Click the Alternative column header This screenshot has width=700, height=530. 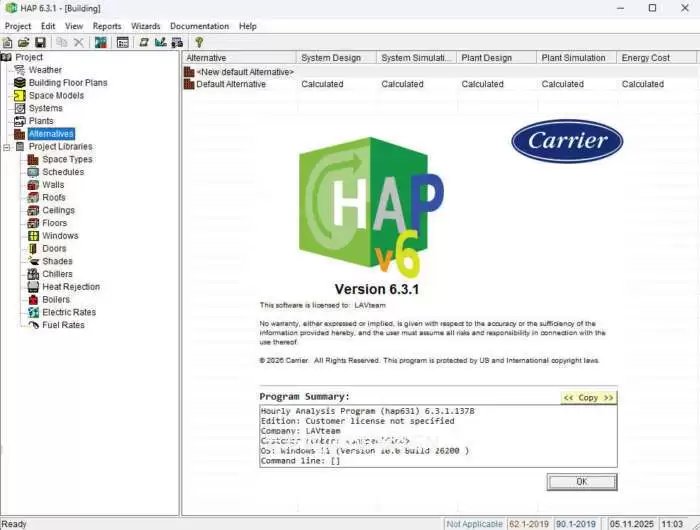point(239,58)
